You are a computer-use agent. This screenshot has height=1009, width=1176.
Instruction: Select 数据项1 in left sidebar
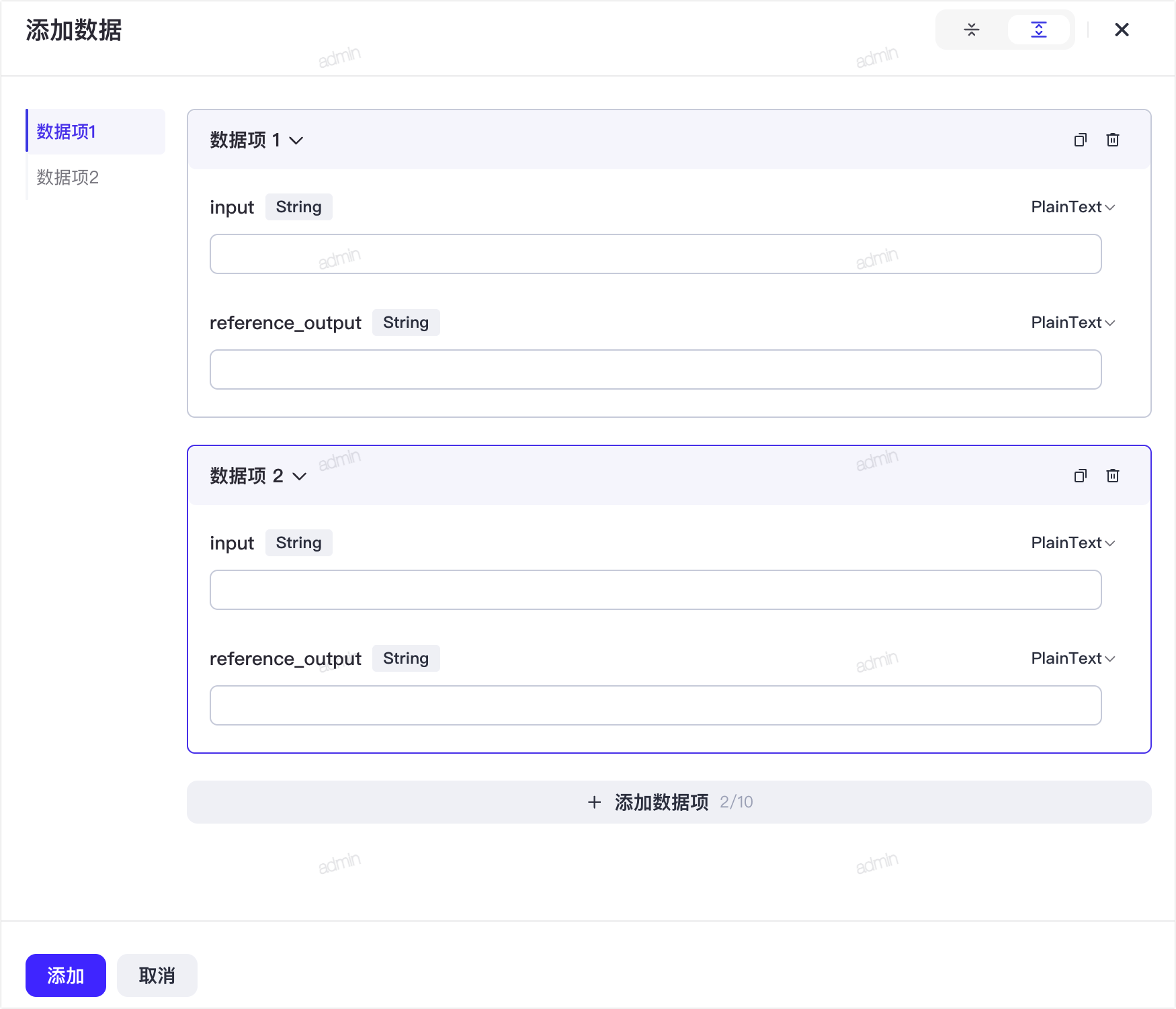tap(95, 132)
